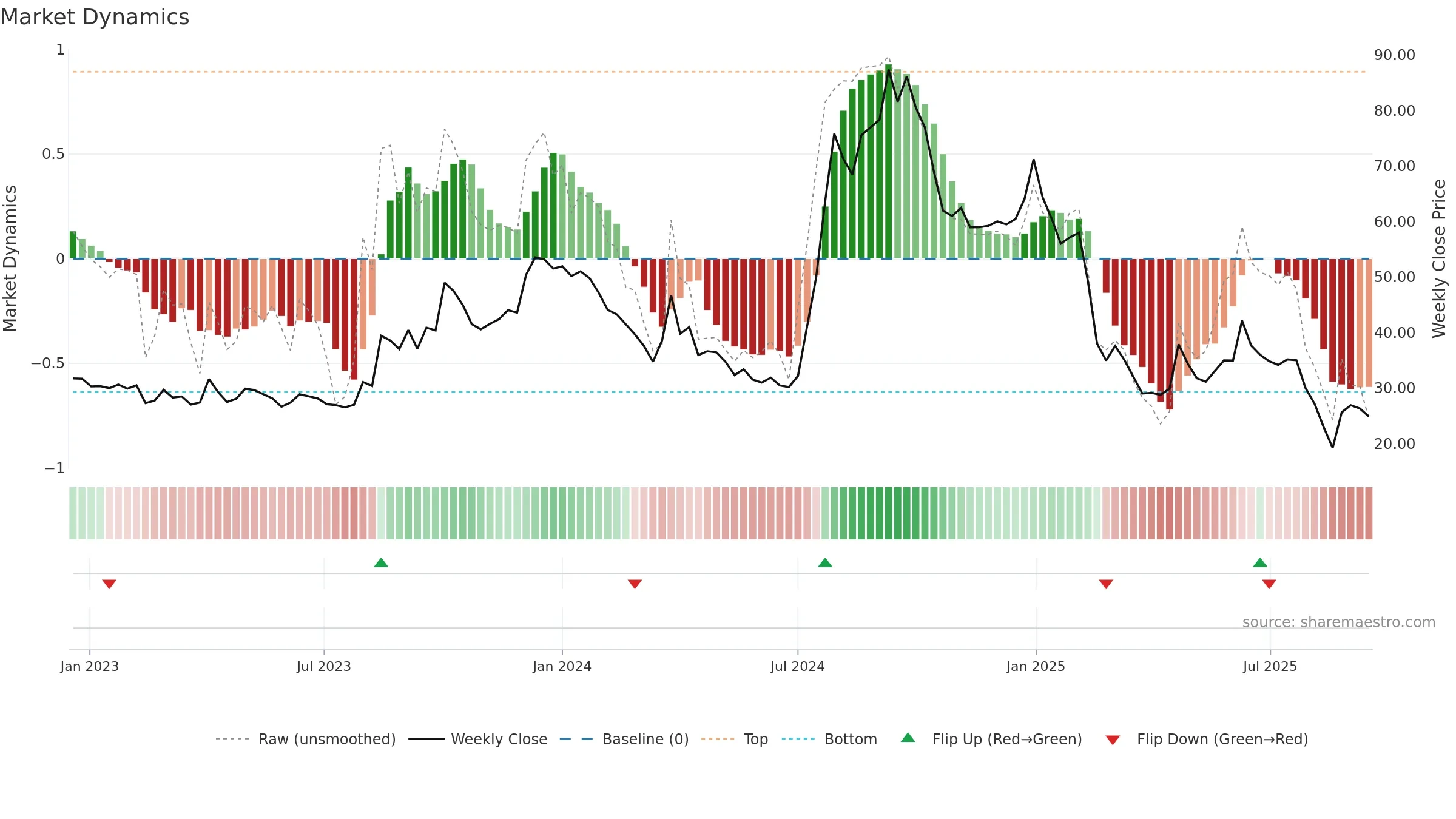Image resolution: width=1456 pixels, height=819 pixels.
Task: Toggle Flip Up (Red→Green) legend entry
Action: tap(991, 739)
